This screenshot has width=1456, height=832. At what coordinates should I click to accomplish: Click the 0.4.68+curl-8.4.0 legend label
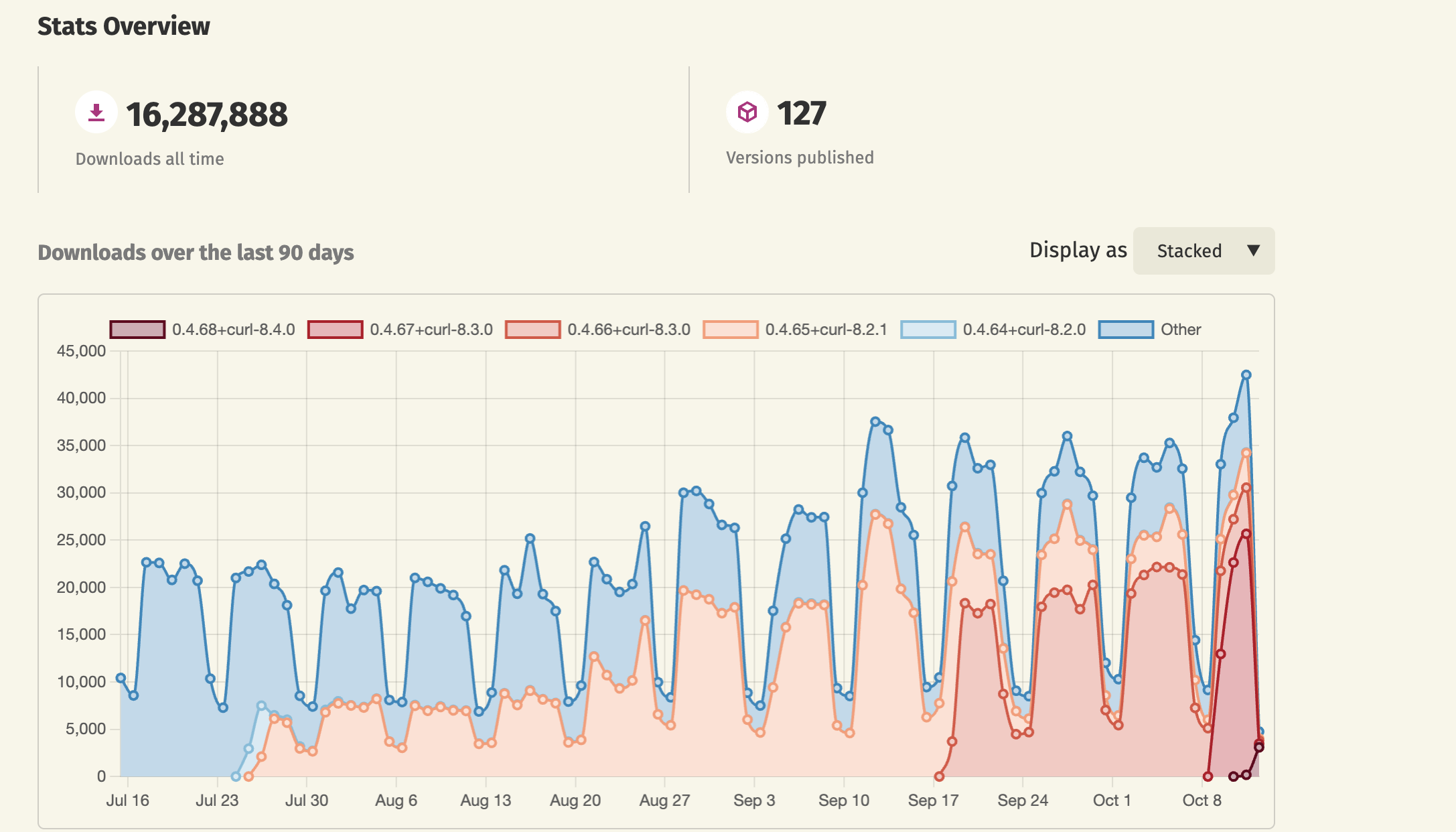(234, 330)
